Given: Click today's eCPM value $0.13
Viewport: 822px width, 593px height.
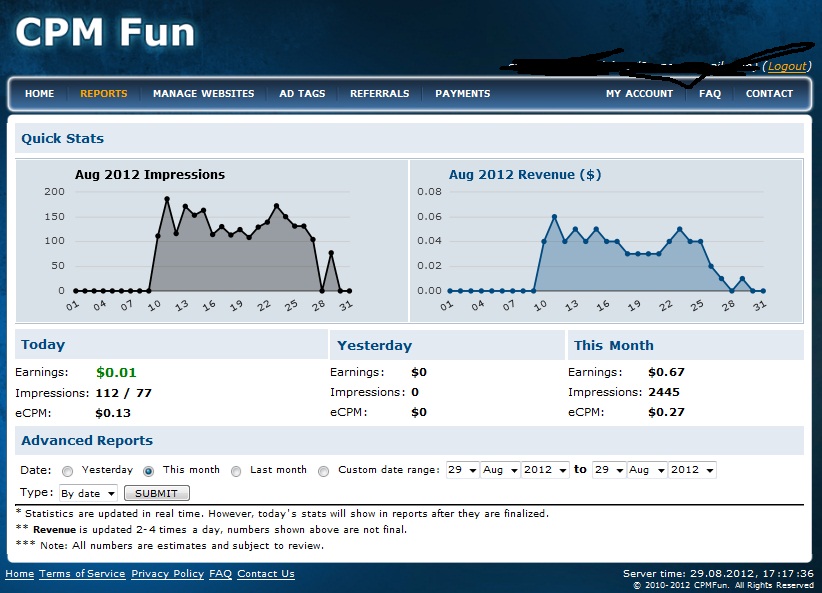Looking at the screenshot, I should (113, 413).
